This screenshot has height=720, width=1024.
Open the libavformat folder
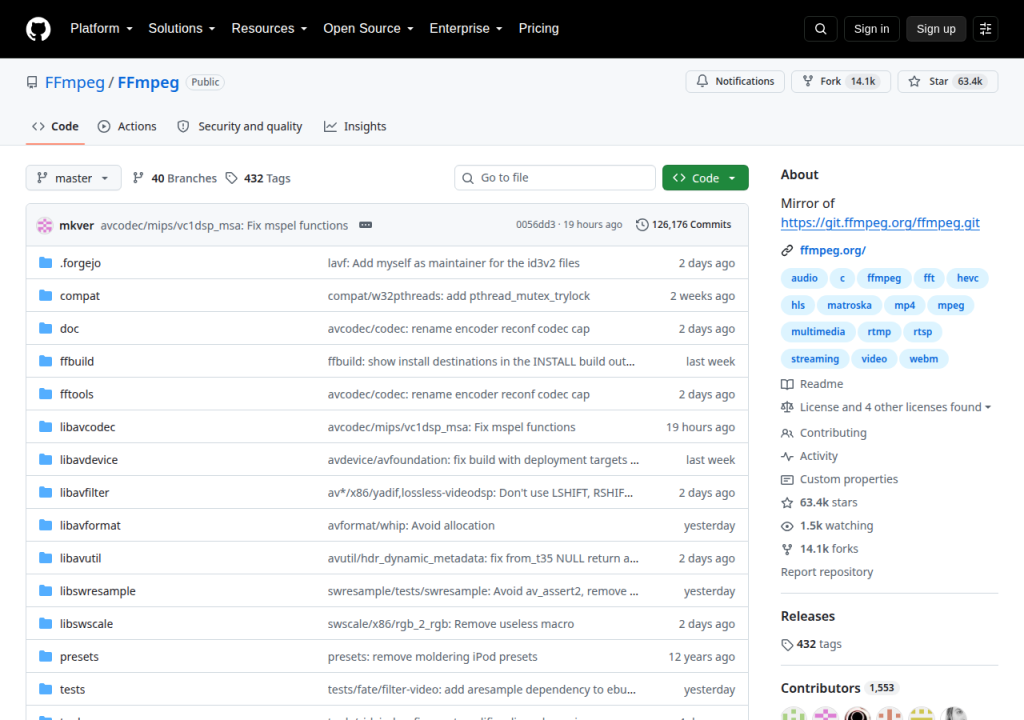click(90, 525)
